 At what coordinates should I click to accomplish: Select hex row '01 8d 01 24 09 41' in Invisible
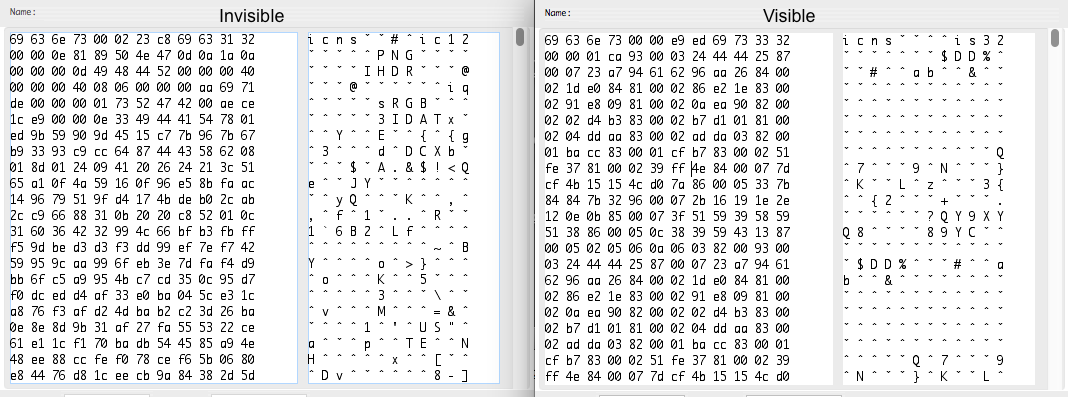[133, 168]
